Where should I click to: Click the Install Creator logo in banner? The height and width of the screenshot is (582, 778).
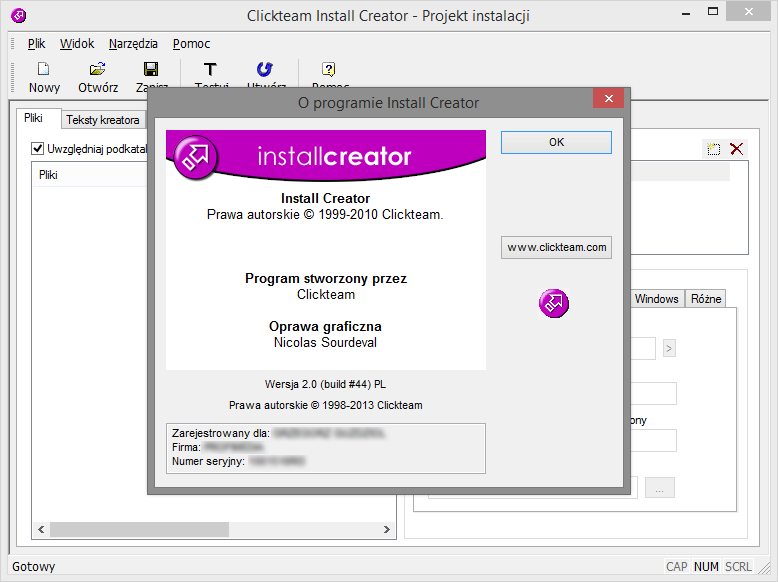195,157
